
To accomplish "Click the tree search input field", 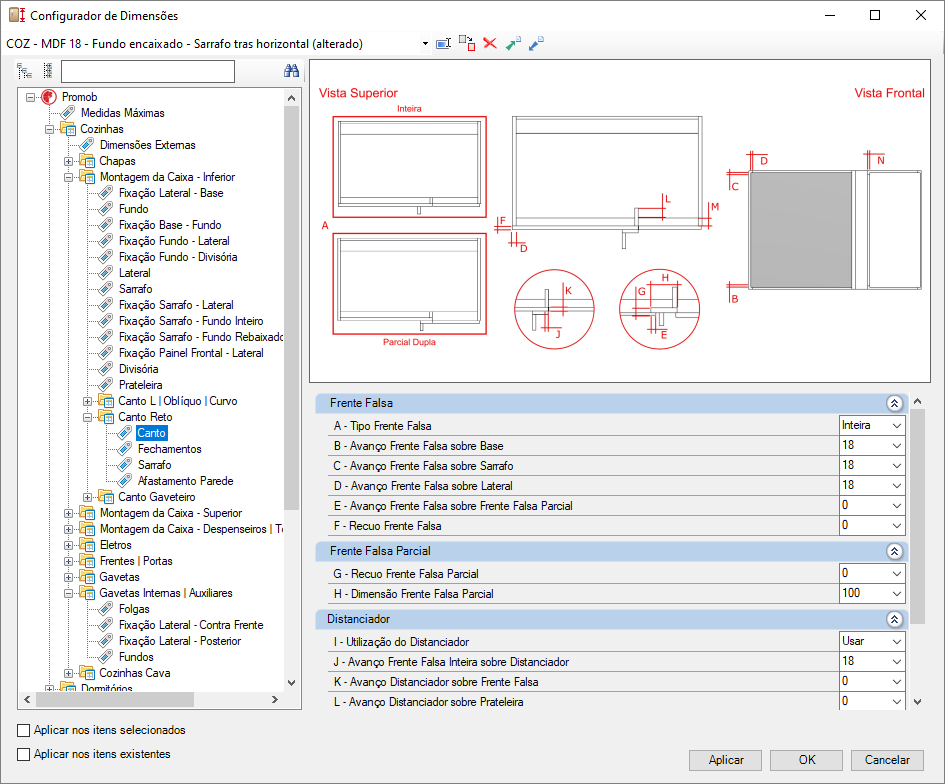I will coord(148,71).
